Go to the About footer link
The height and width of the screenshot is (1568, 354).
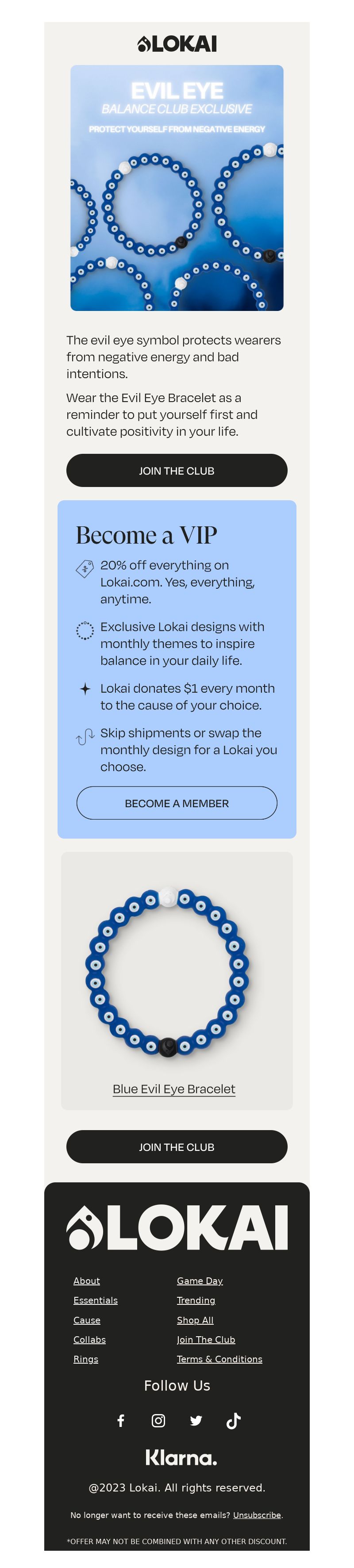pyautogui.click(x=87, y=1280)
